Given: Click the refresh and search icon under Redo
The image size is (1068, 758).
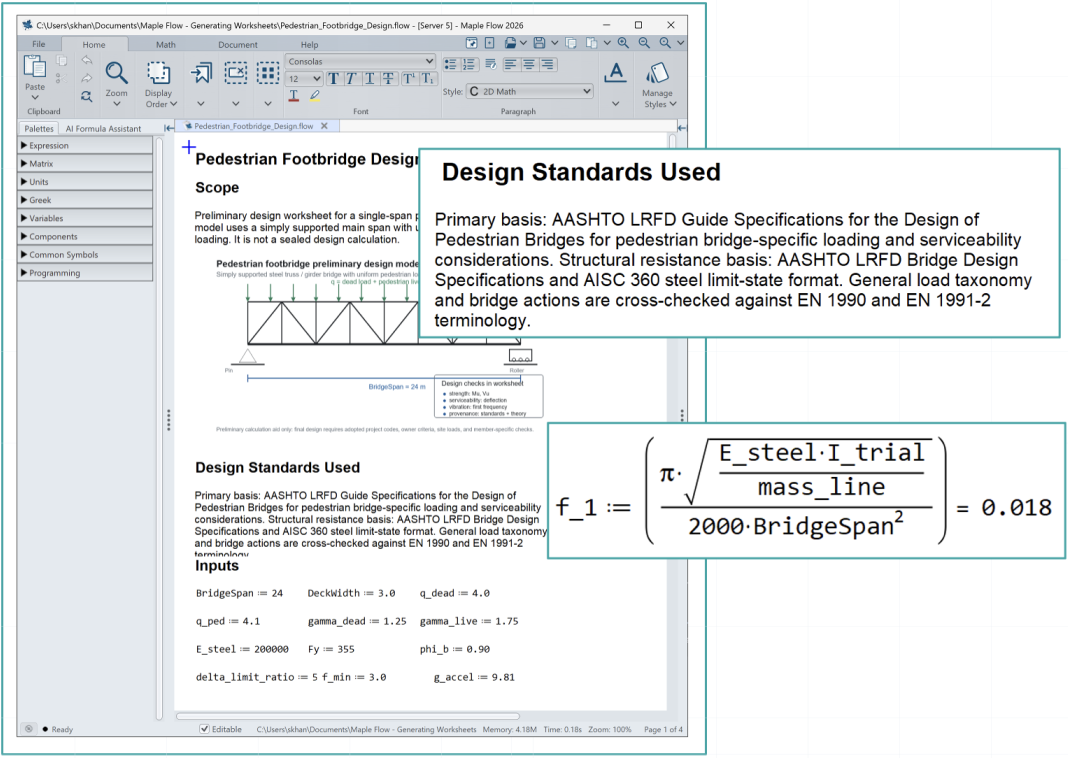Looking at the screenshot, I should pyautogui.click(x=87, y=97).
